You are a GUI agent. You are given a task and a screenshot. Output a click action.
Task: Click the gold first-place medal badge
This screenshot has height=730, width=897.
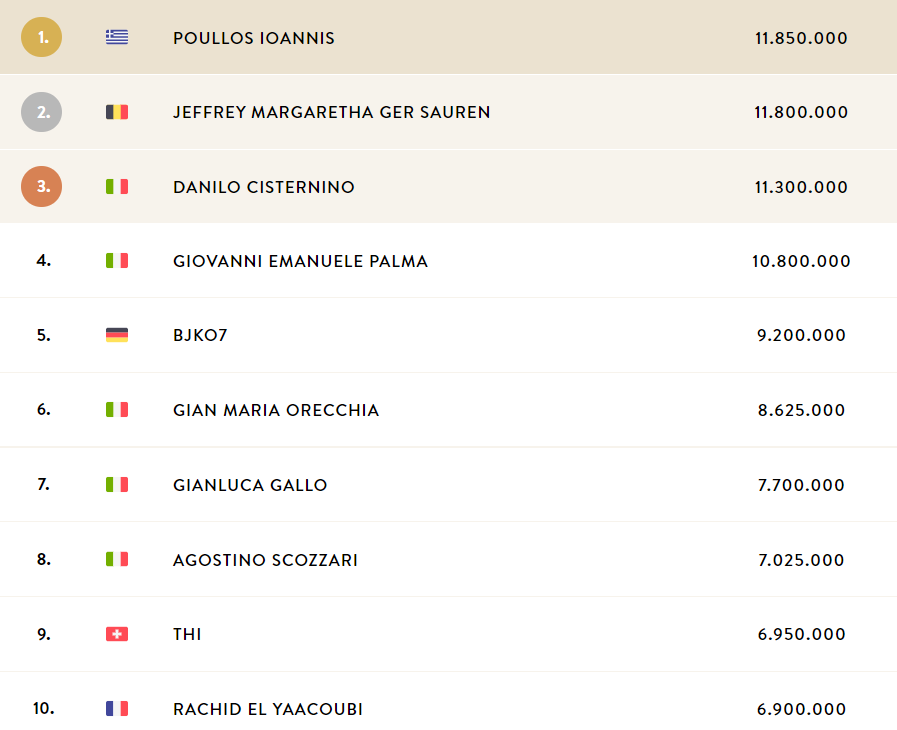41,37
